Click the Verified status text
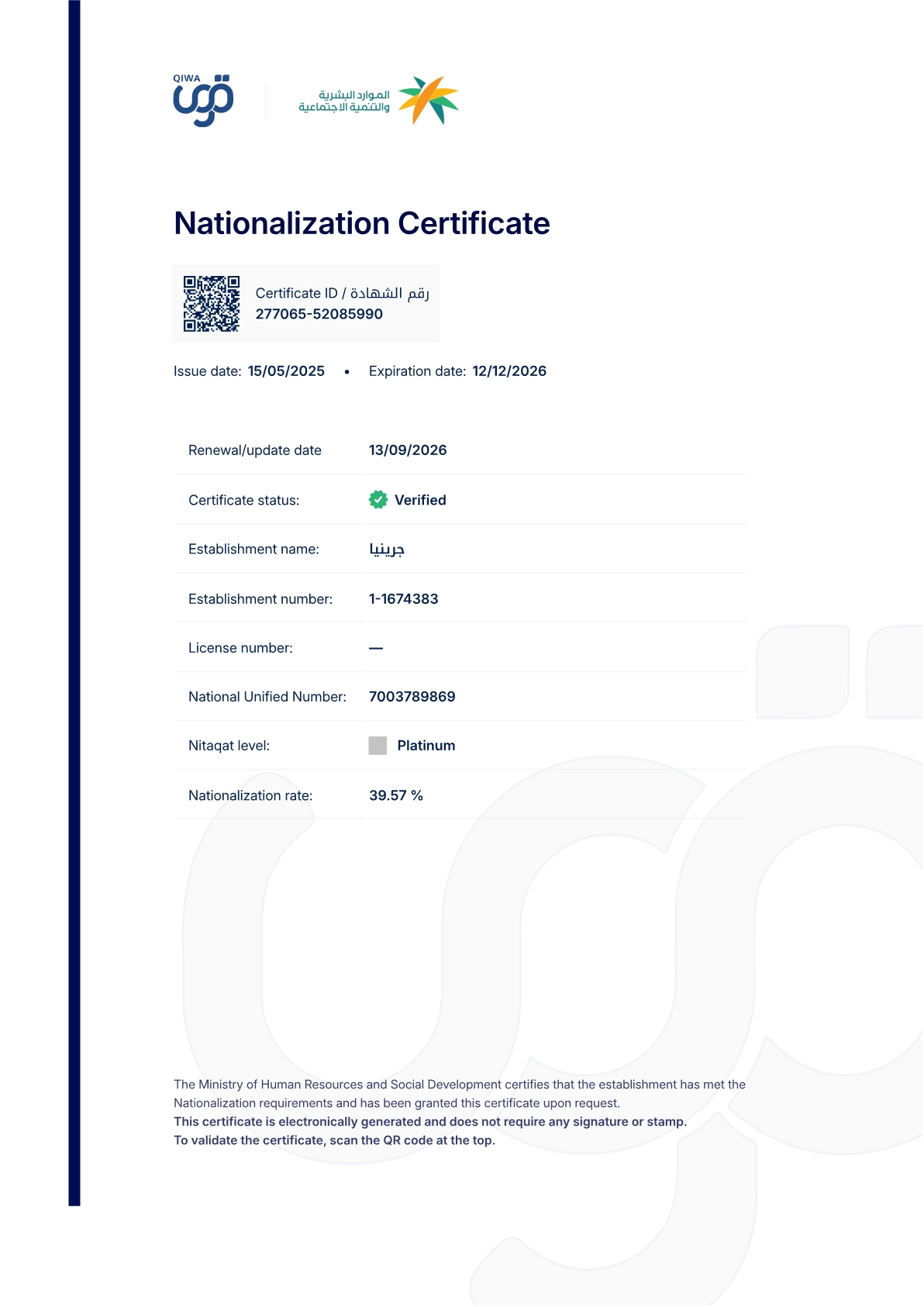The width and height of the screenshot is (924, 1307). click(x=420, y=500)
